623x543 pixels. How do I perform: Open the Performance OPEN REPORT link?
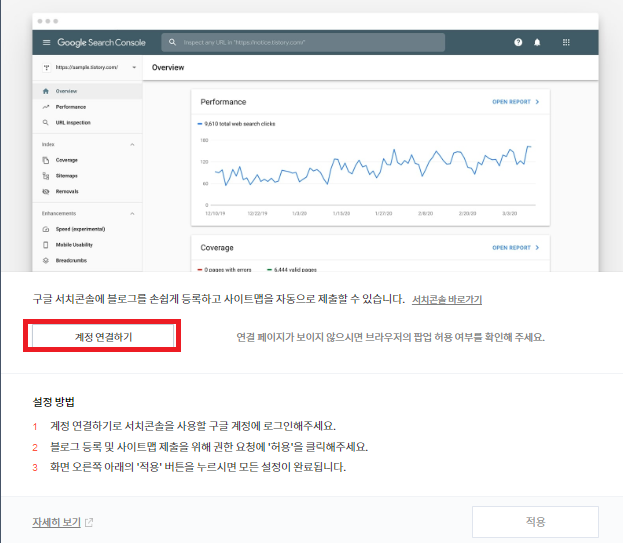click(x=511, y=102)
